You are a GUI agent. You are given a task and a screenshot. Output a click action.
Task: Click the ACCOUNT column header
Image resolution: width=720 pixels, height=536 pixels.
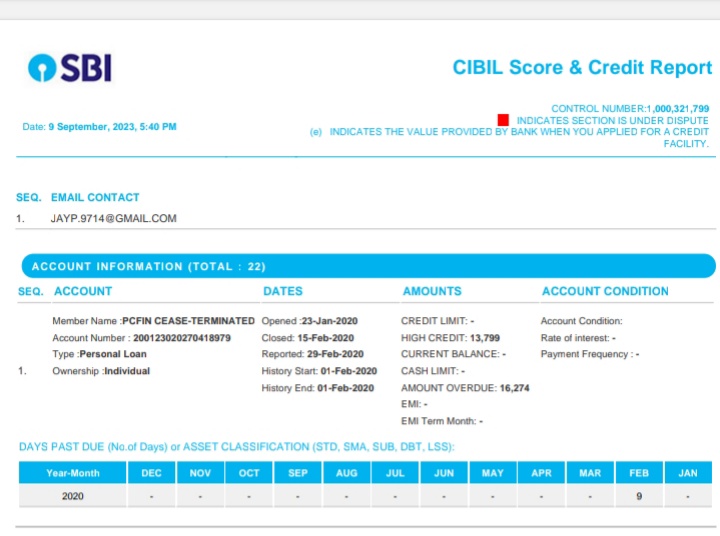(x=83, y=291)
